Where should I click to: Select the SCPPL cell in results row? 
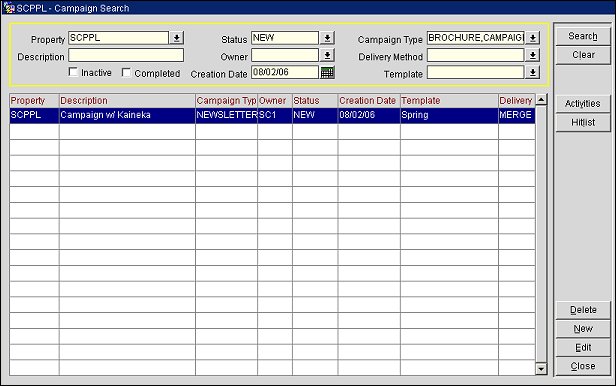[x=34, y=115]
